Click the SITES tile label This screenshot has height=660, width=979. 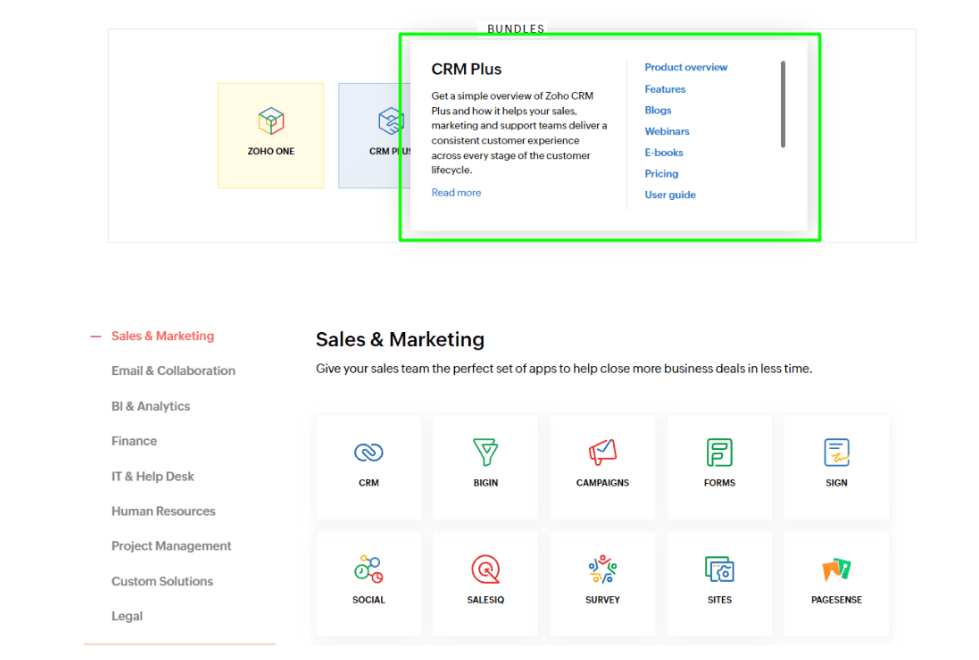[719, 599]
